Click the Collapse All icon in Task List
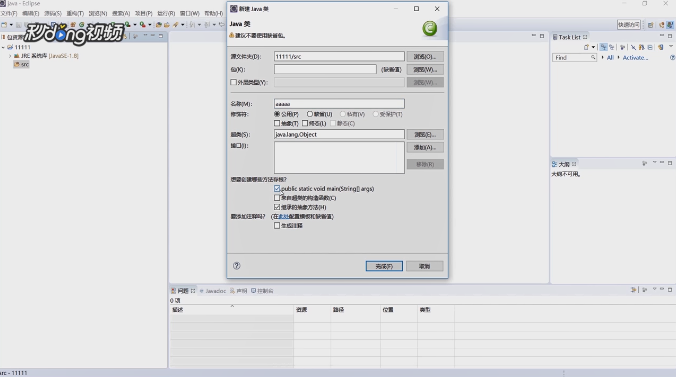 click(650, 47)
